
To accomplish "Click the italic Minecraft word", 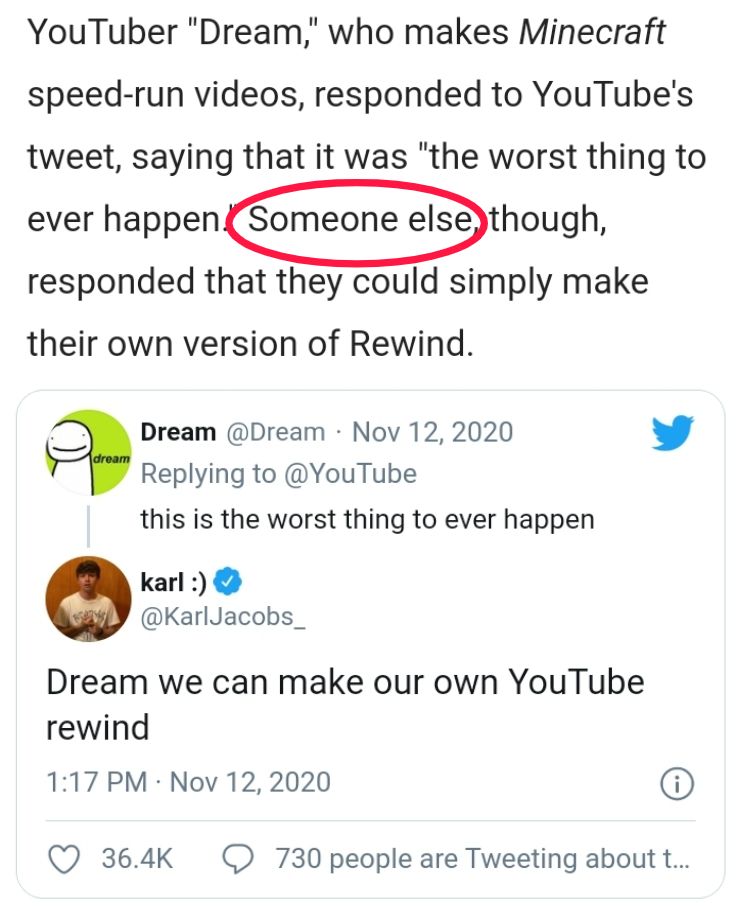I will click(x=592, y=32).
